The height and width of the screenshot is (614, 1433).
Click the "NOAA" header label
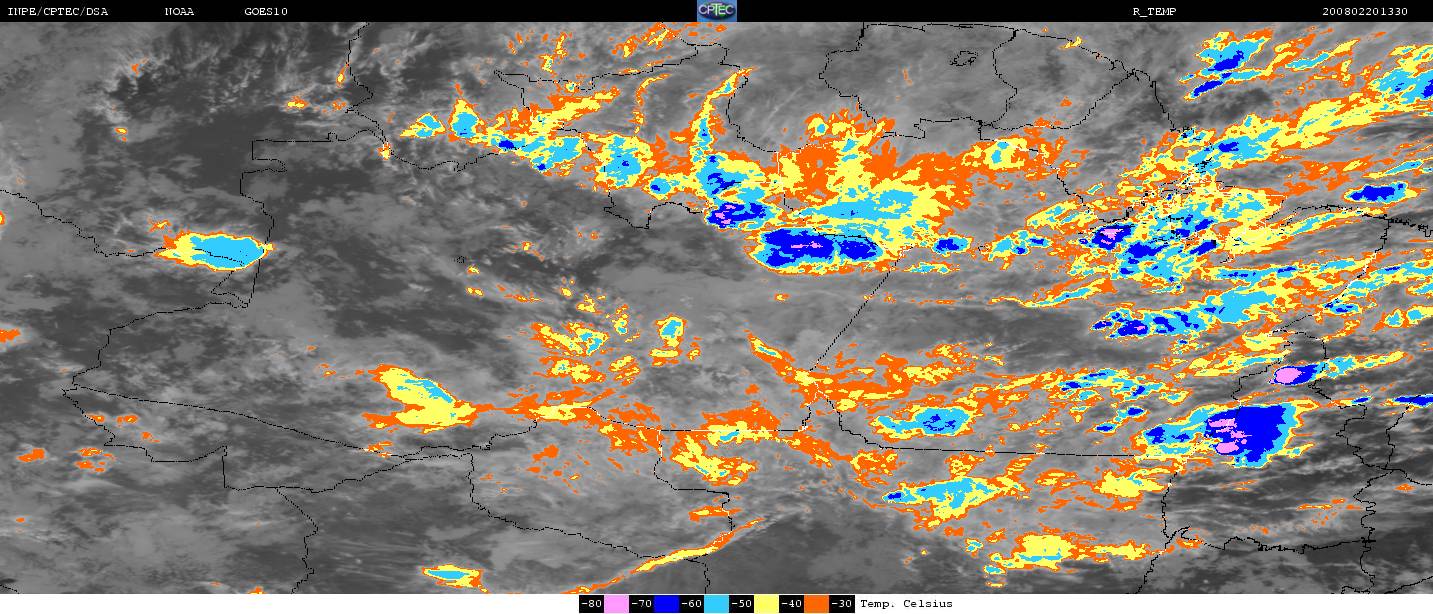click(179, 12)
